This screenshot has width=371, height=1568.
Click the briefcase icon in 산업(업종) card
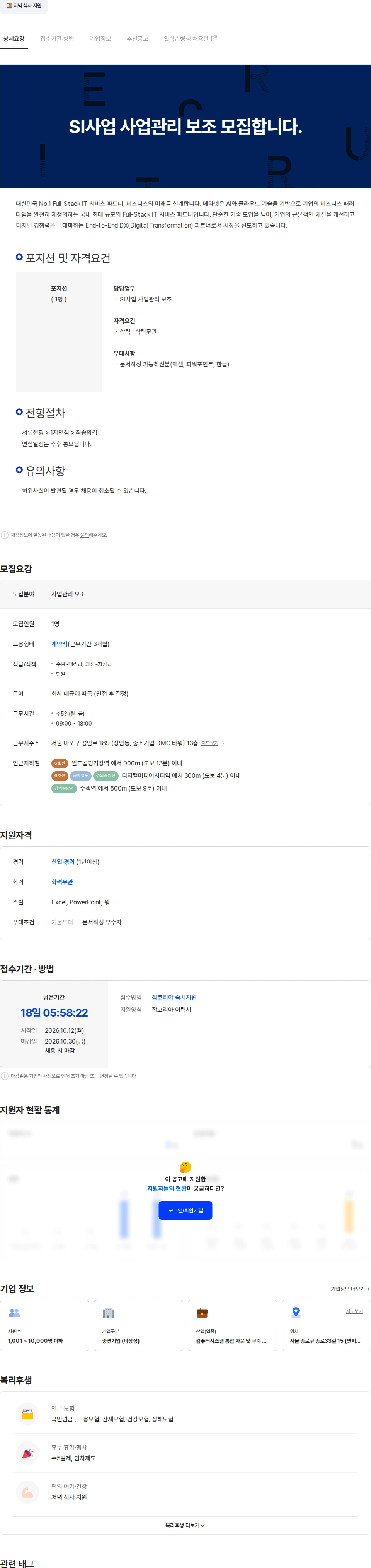click(x=202, y=1313)
